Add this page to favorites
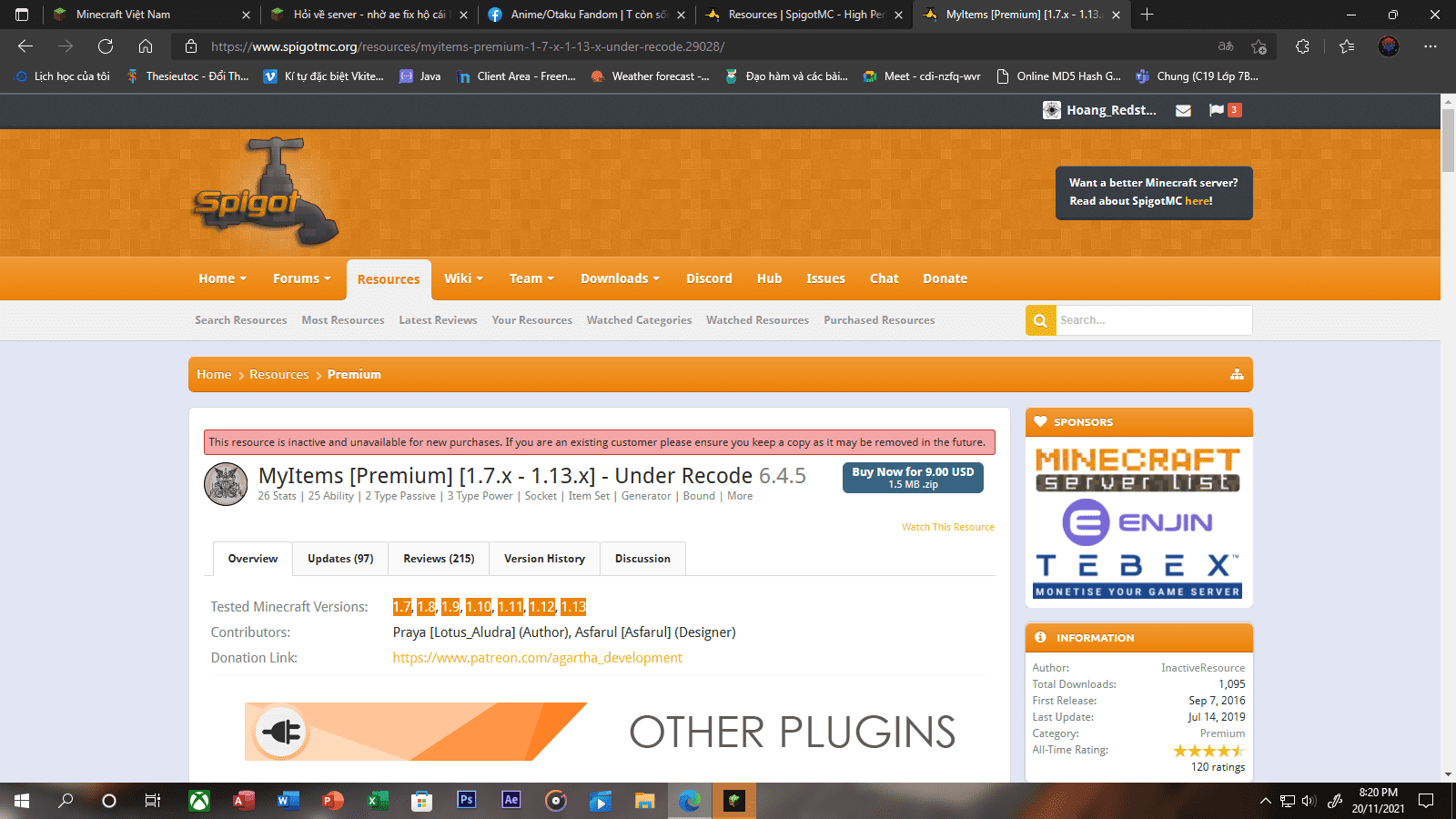Screen dimensions: 1456x819 [1259, 46]
